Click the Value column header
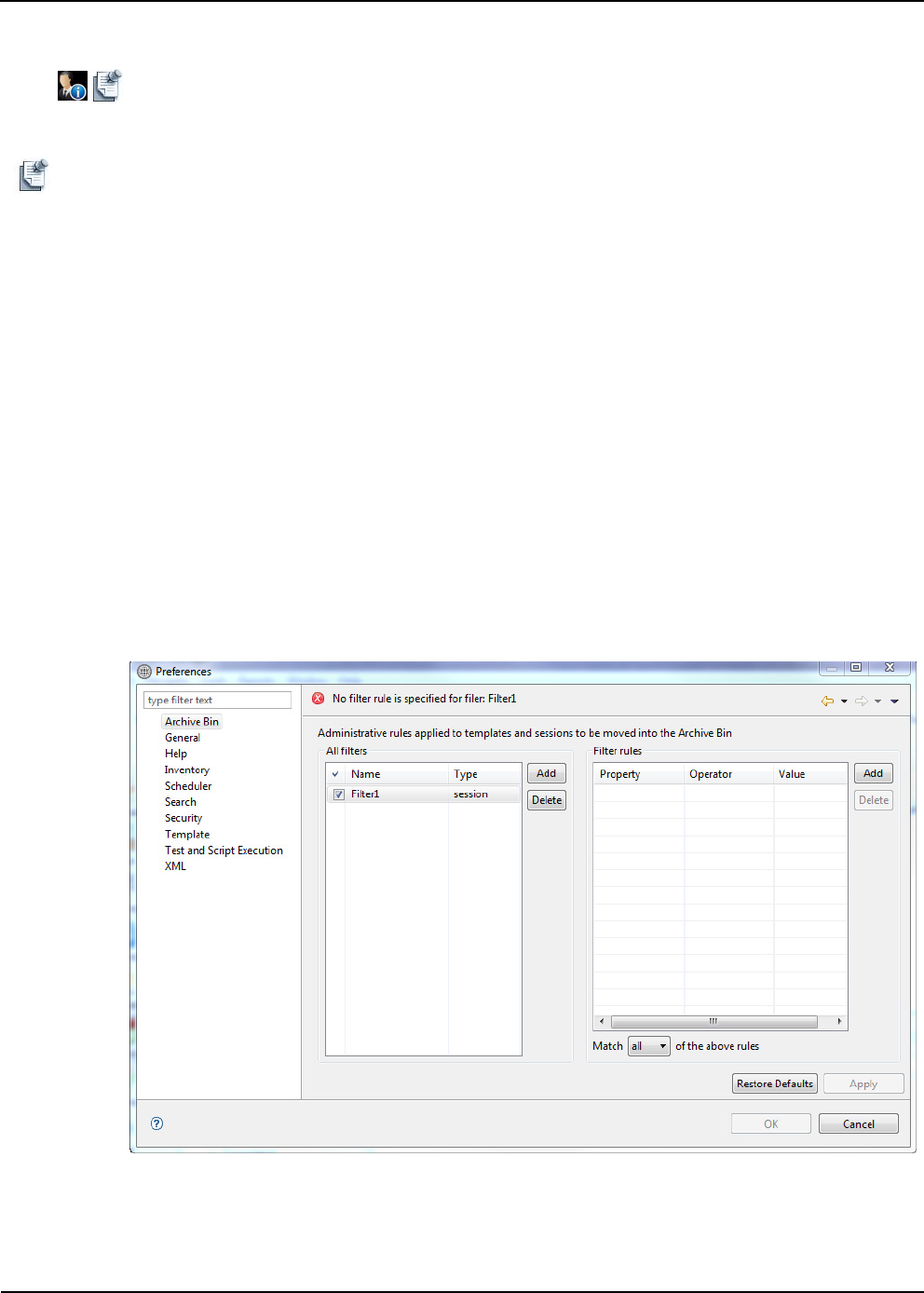 point(810,774)
